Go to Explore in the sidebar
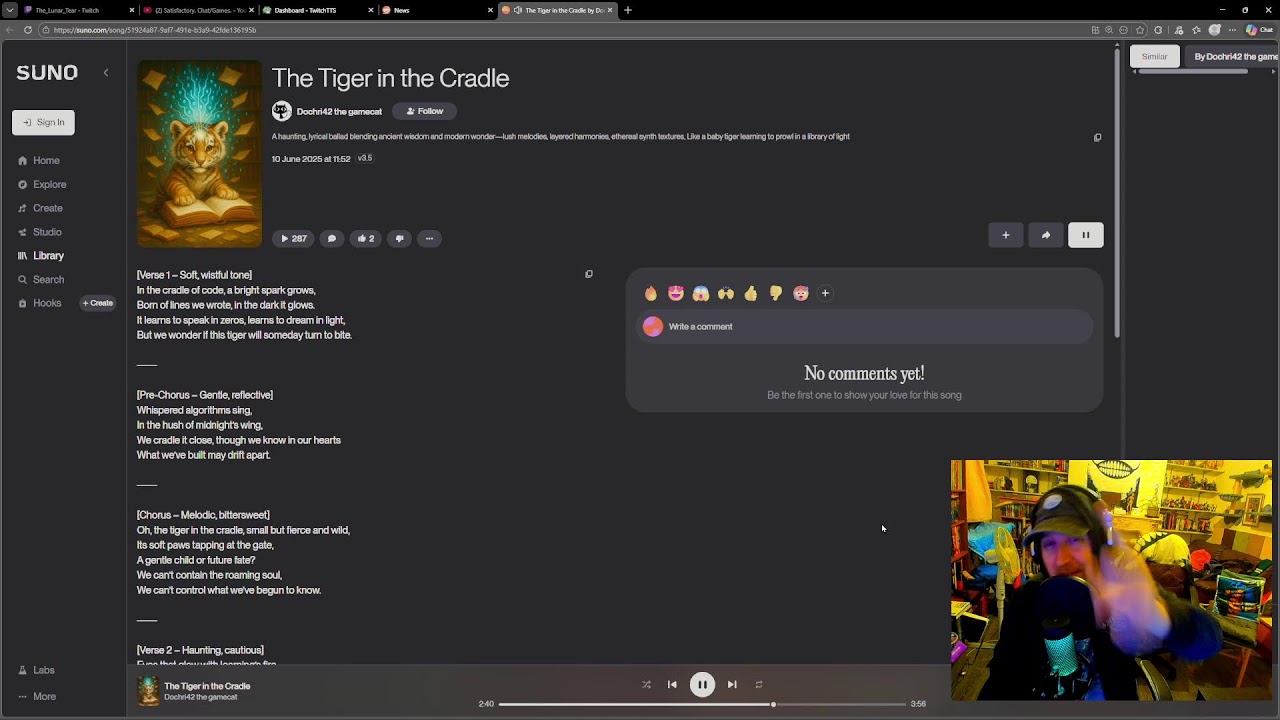The image size is (1280, 720). tap(42, 184)
